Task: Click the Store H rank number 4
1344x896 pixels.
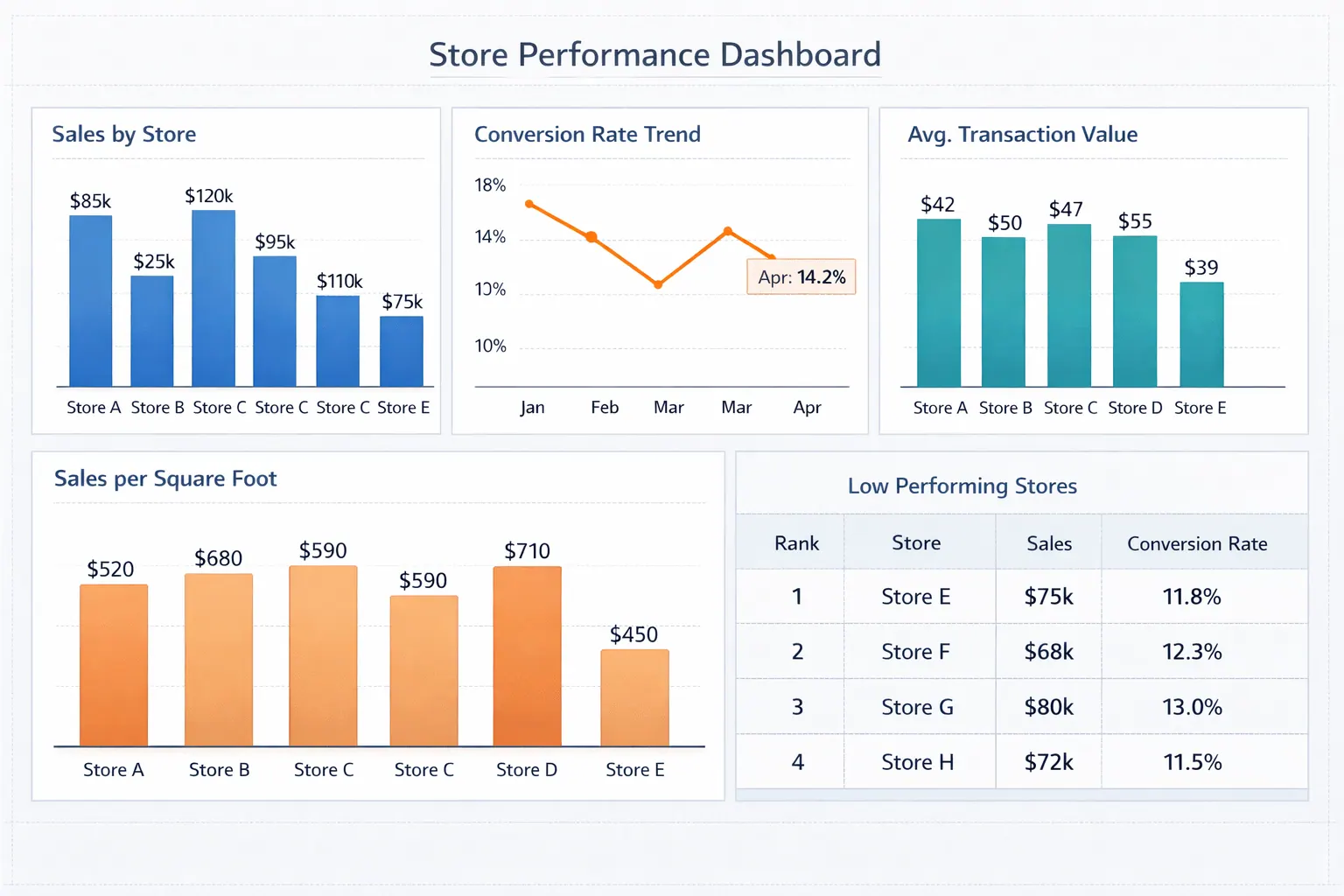Action: coord(796,762)
